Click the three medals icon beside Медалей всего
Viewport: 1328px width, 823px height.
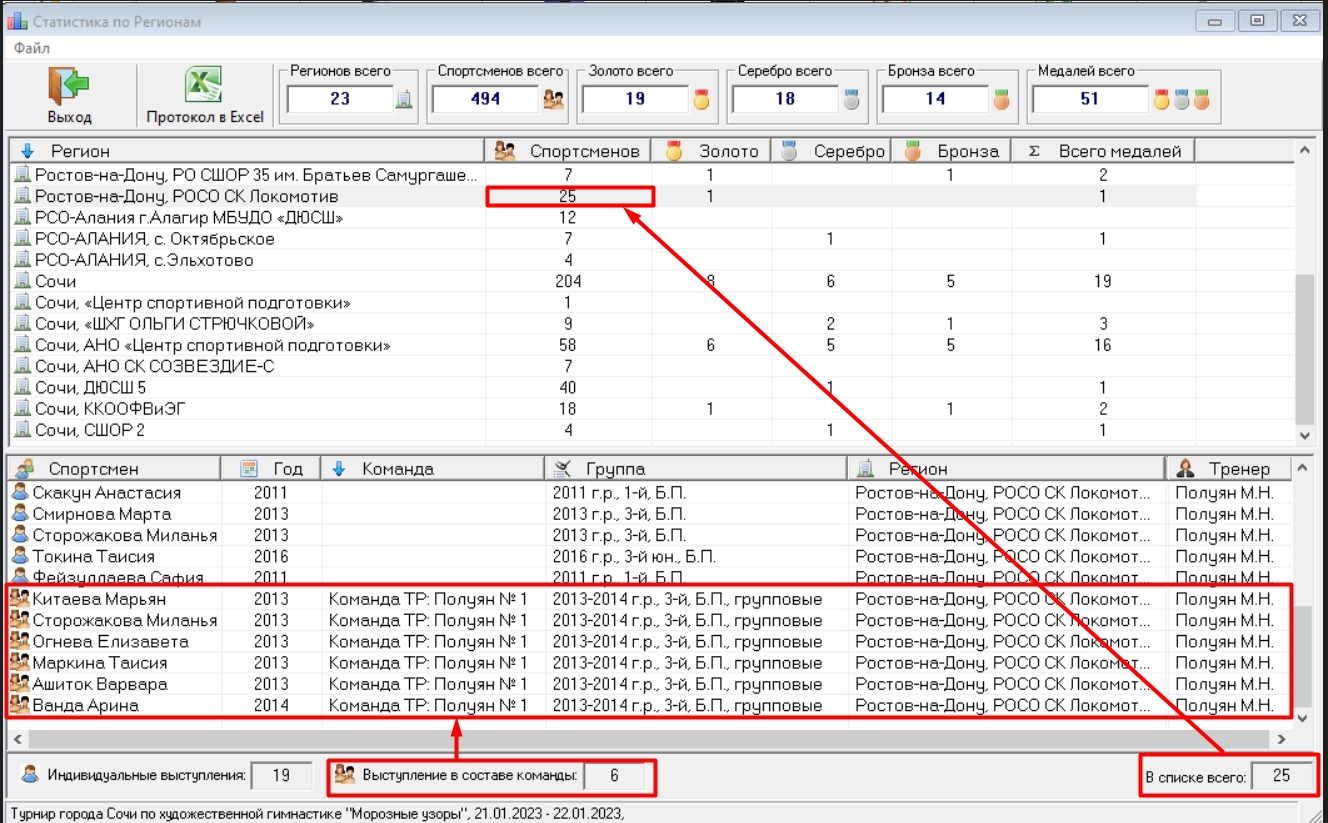1181,99
